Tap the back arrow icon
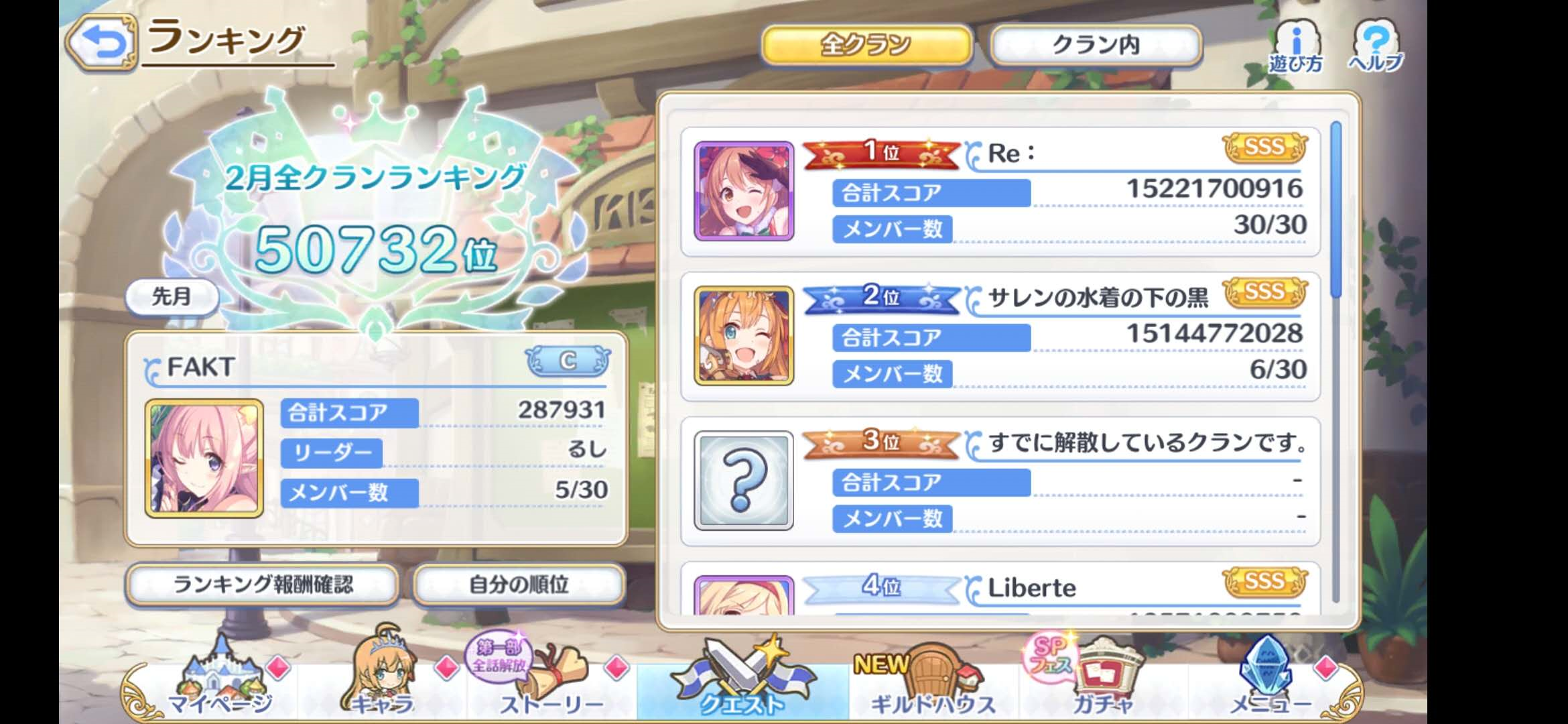Viewport: 1568px width, 724px height. 103,43
